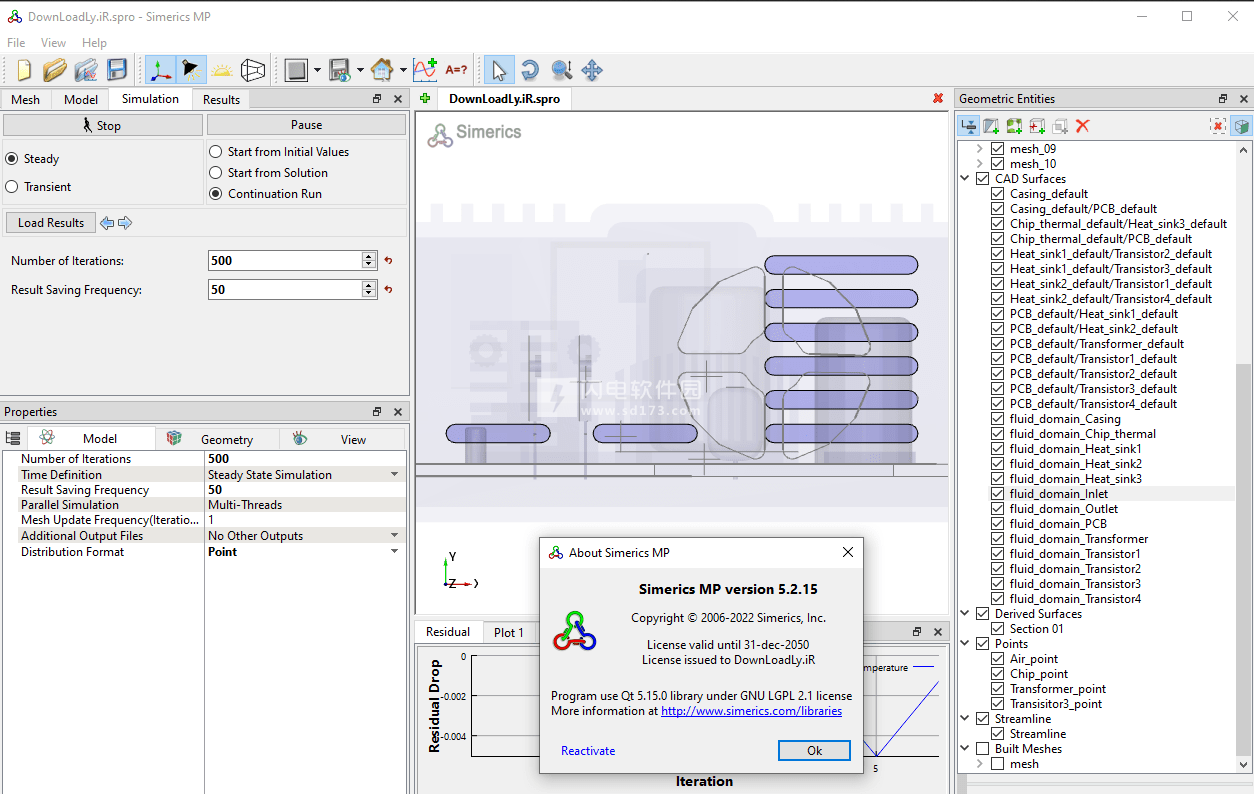
Task: Open the Plot 1 tab
Action: click(509, 632)
